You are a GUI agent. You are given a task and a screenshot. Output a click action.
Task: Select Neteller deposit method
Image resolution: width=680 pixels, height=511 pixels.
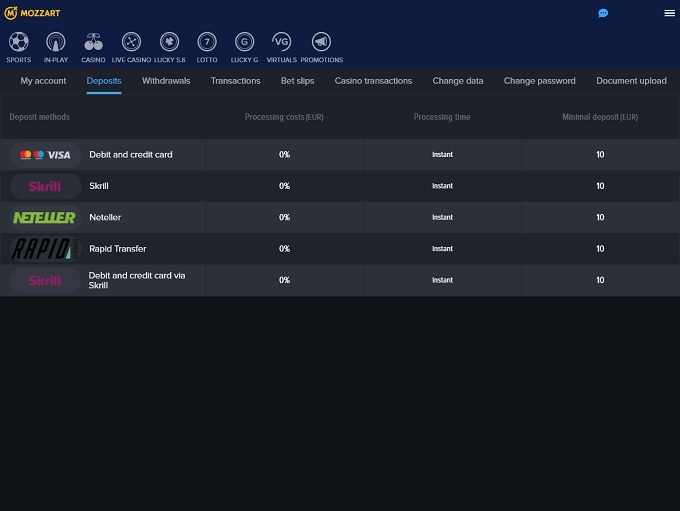coord(105,217)
